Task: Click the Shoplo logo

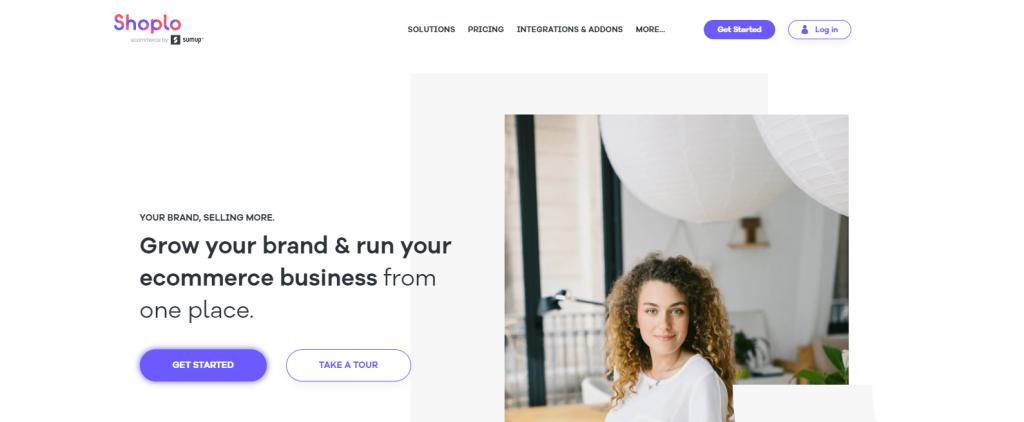Action: 147,23
